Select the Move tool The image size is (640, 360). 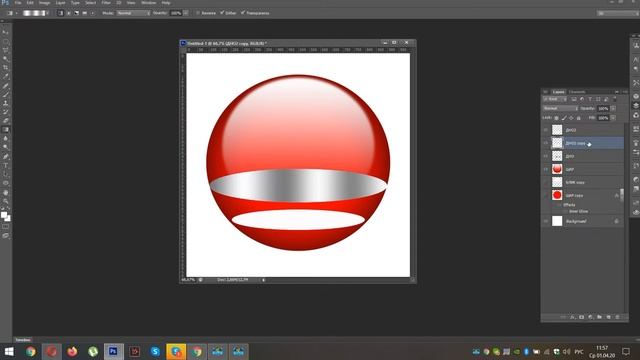coord(5,32)
